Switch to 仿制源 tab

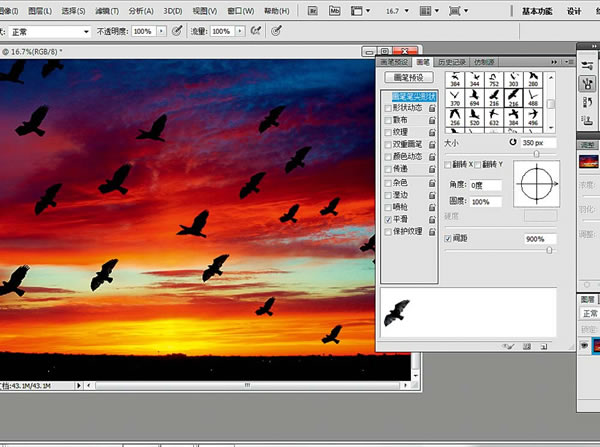click(x=484, y=62)
